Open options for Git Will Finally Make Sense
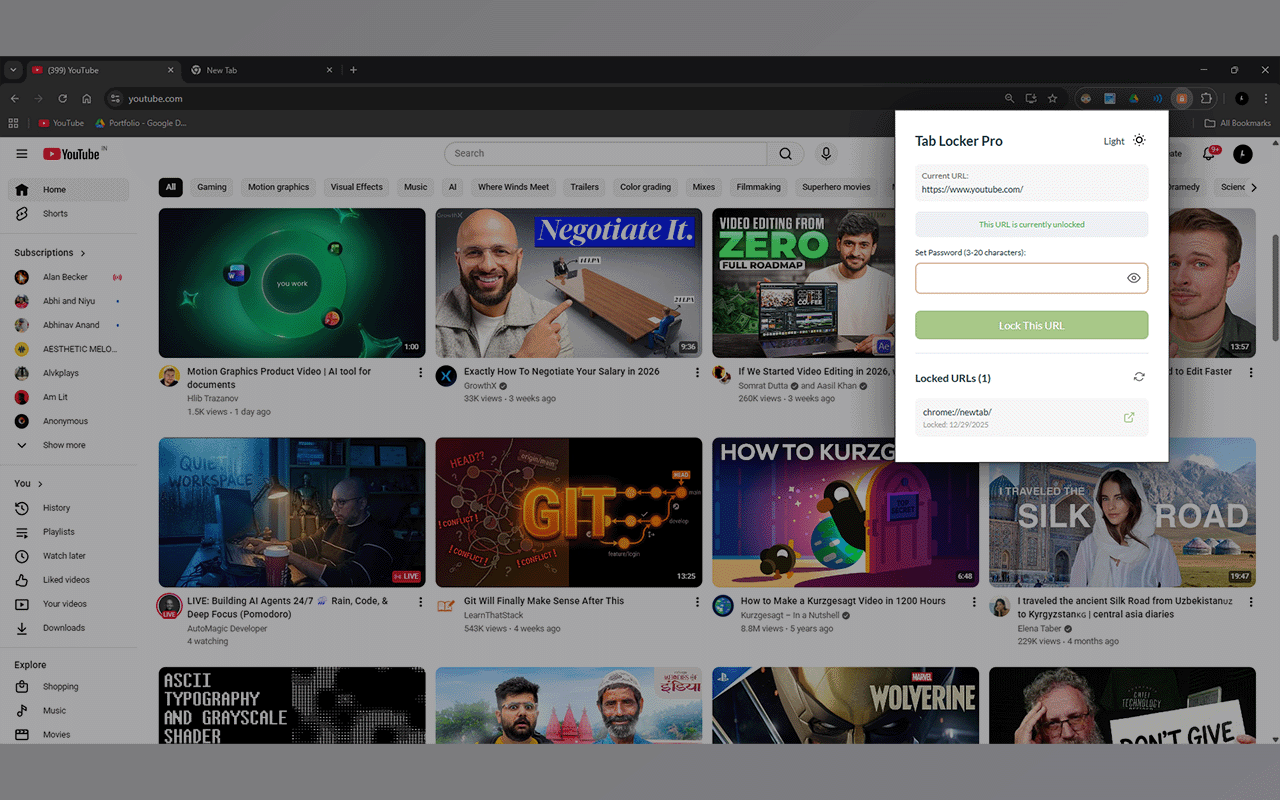The height and width of the screenshot is (800, 1280). [x=698, y=602]
